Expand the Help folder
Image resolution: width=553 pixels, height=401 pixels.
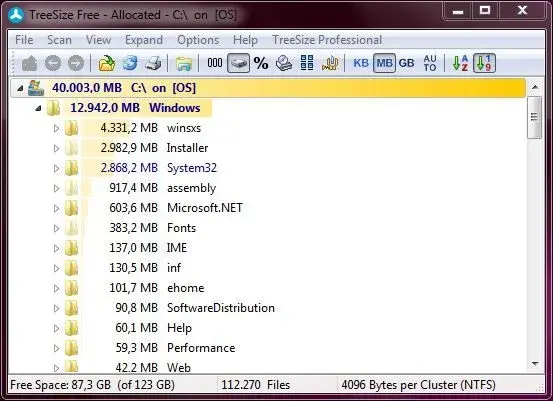pyautogui.click(x=56, y=328)
